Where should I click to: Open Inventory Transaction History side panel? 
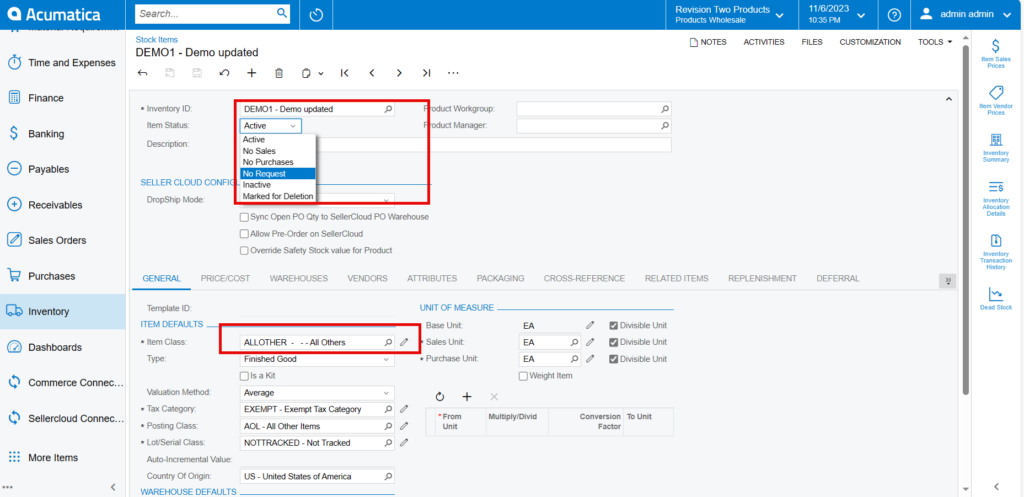coord(995,251)
